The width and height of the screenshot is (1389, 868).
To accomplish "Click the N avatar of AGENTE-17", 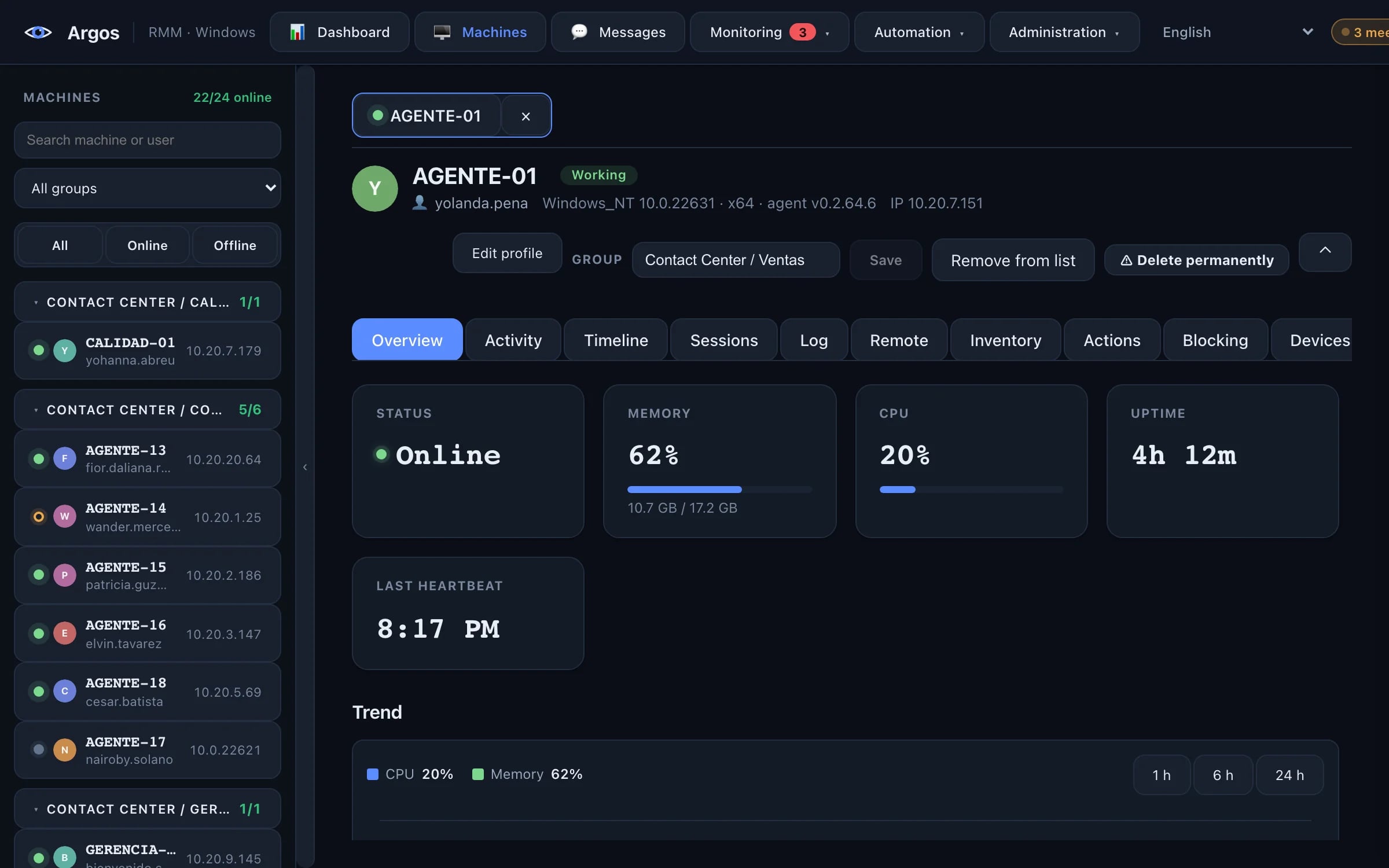I will tap(65, 750).
